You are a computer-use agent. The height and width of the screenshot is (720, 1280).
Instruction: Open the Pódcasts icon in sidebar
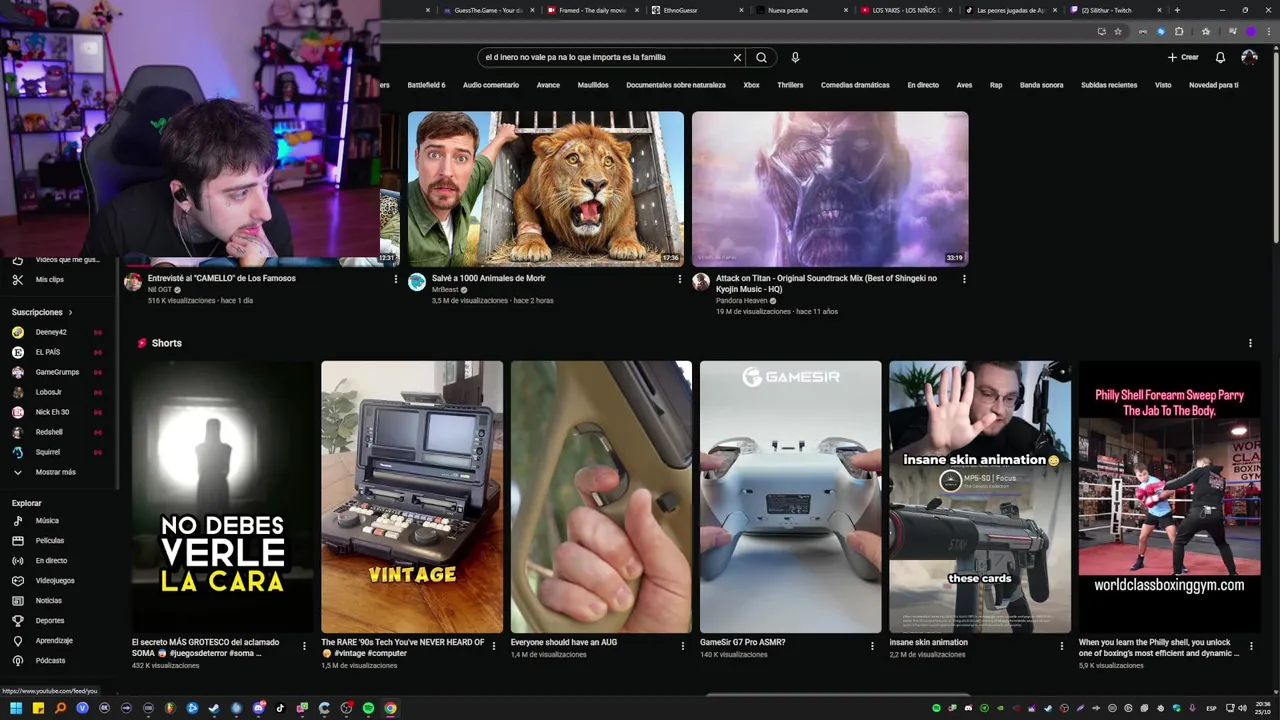[x=17, y=661]
